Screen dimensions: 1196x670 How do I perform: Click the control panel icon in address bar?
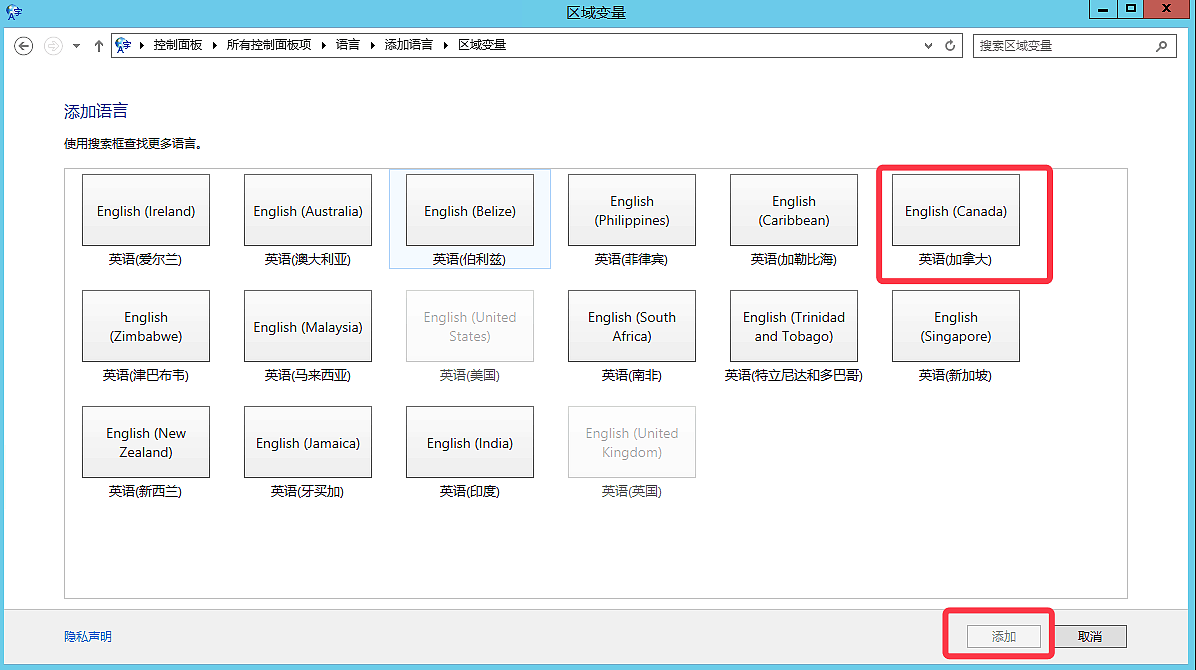click(124, 45)
